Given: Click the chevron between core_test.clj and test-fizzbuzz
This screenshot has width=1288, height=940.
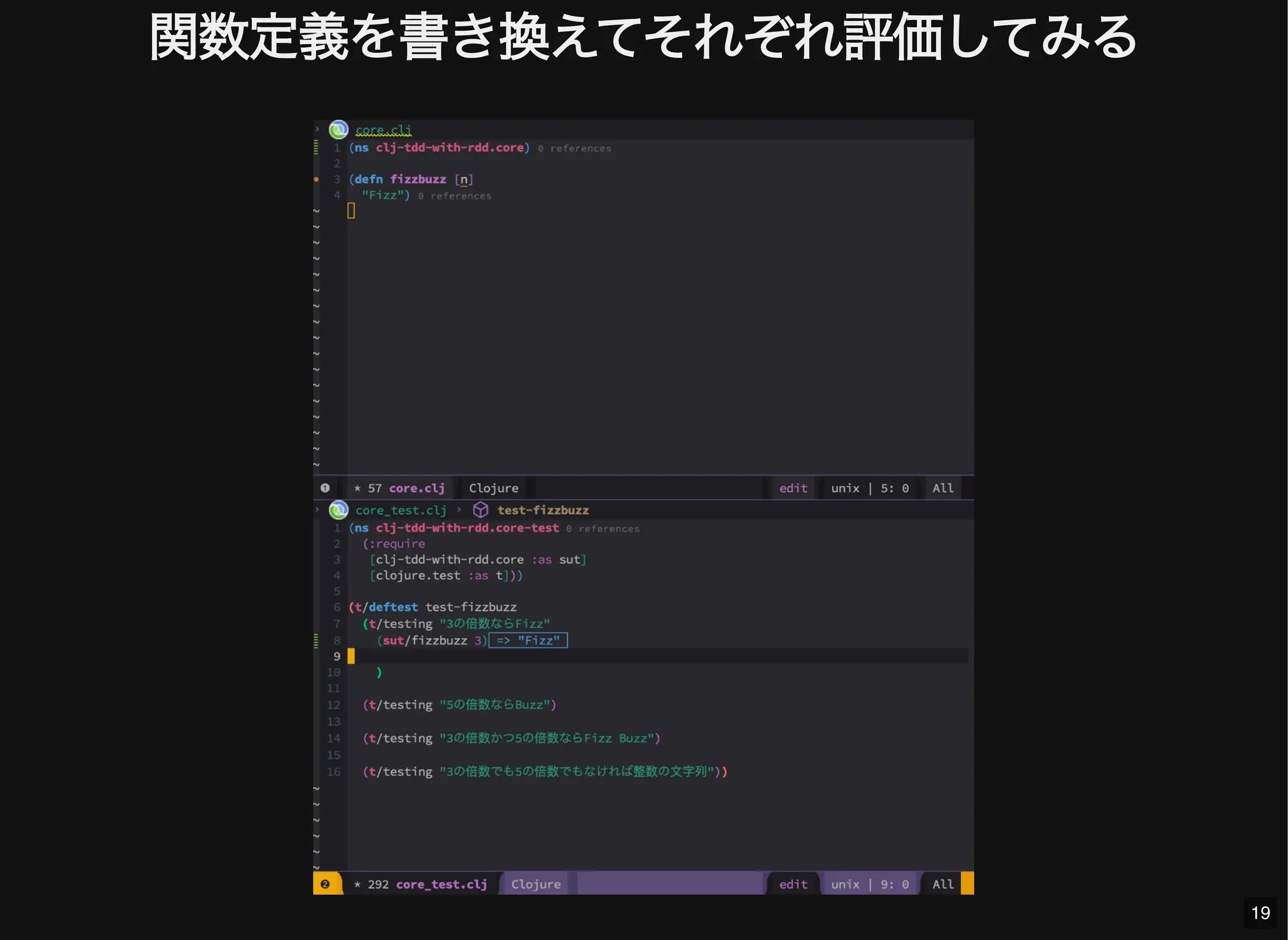Looking at the screenshot, I should [459, 510].
